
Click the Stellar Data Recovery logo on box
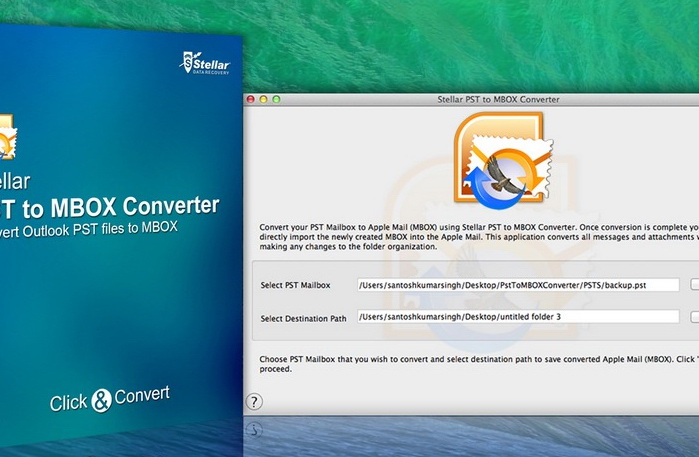[x=205, y=63]
